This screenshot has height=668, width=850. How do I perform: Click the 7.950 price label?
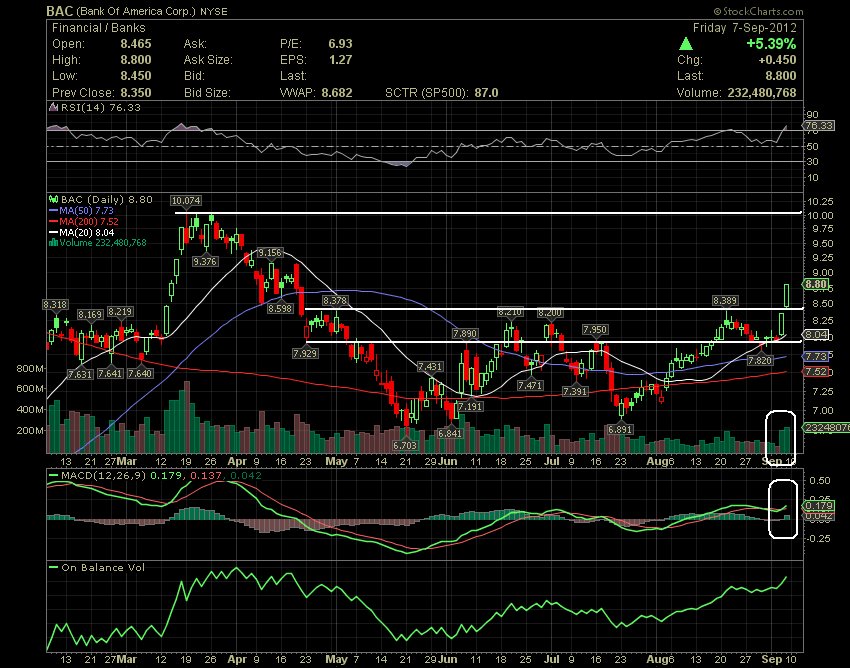[x=595, y=330]
